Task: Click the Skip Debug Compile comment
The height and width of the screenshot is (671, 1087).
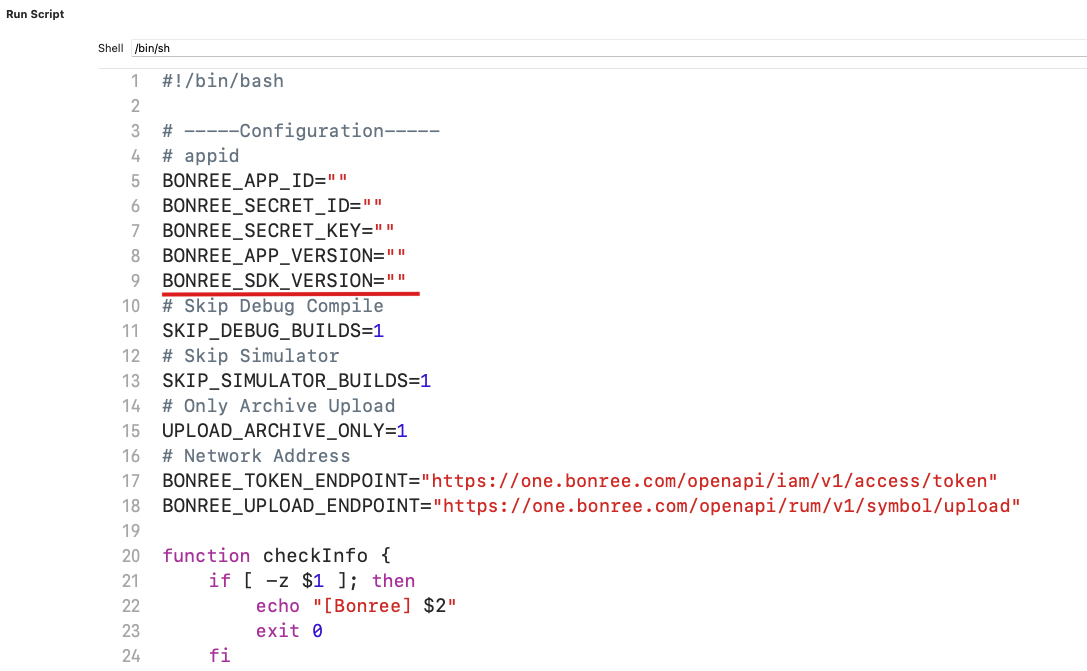Action: (x=272, y=306)
